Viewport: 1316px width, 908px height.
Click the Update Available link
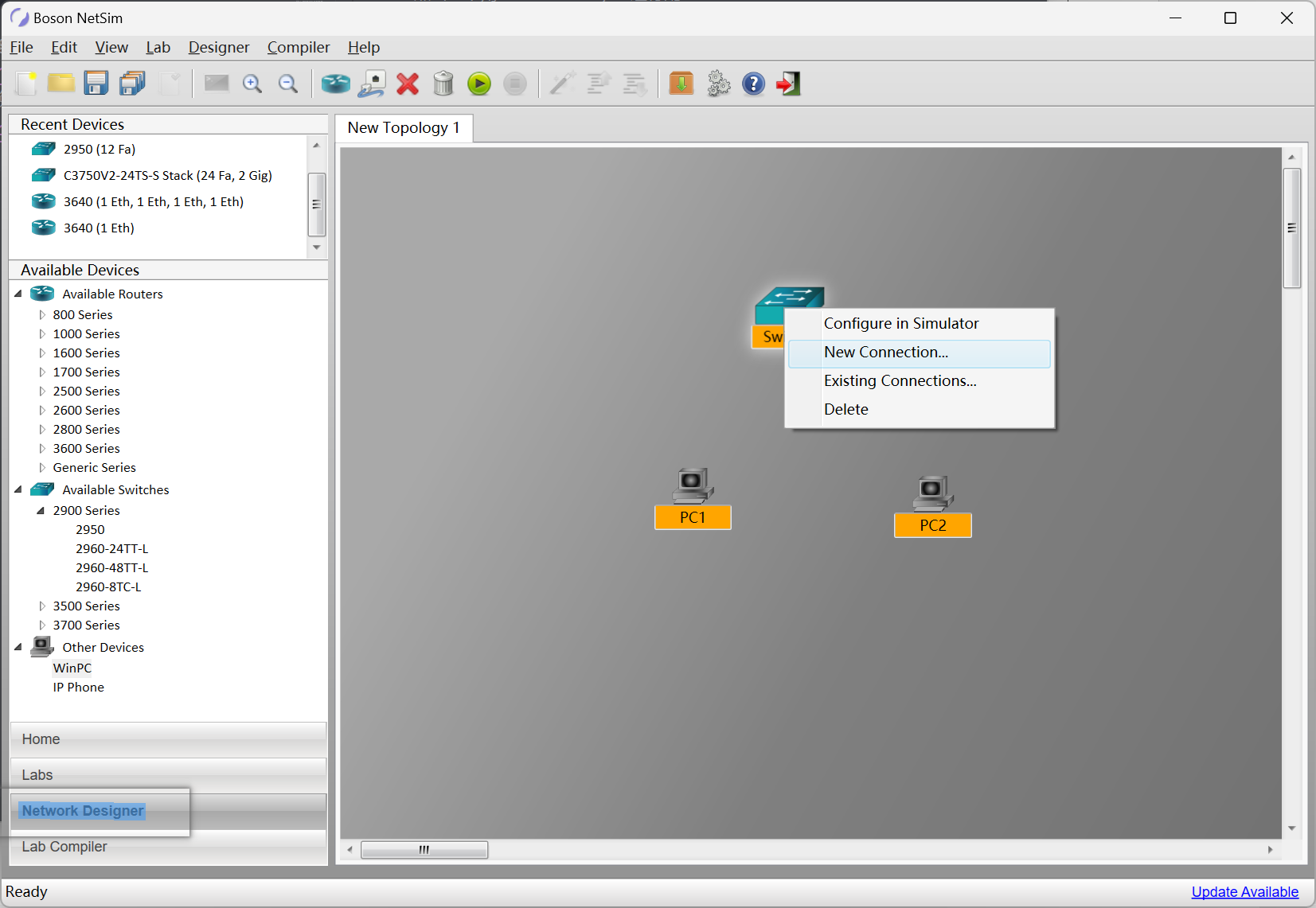1244,892
